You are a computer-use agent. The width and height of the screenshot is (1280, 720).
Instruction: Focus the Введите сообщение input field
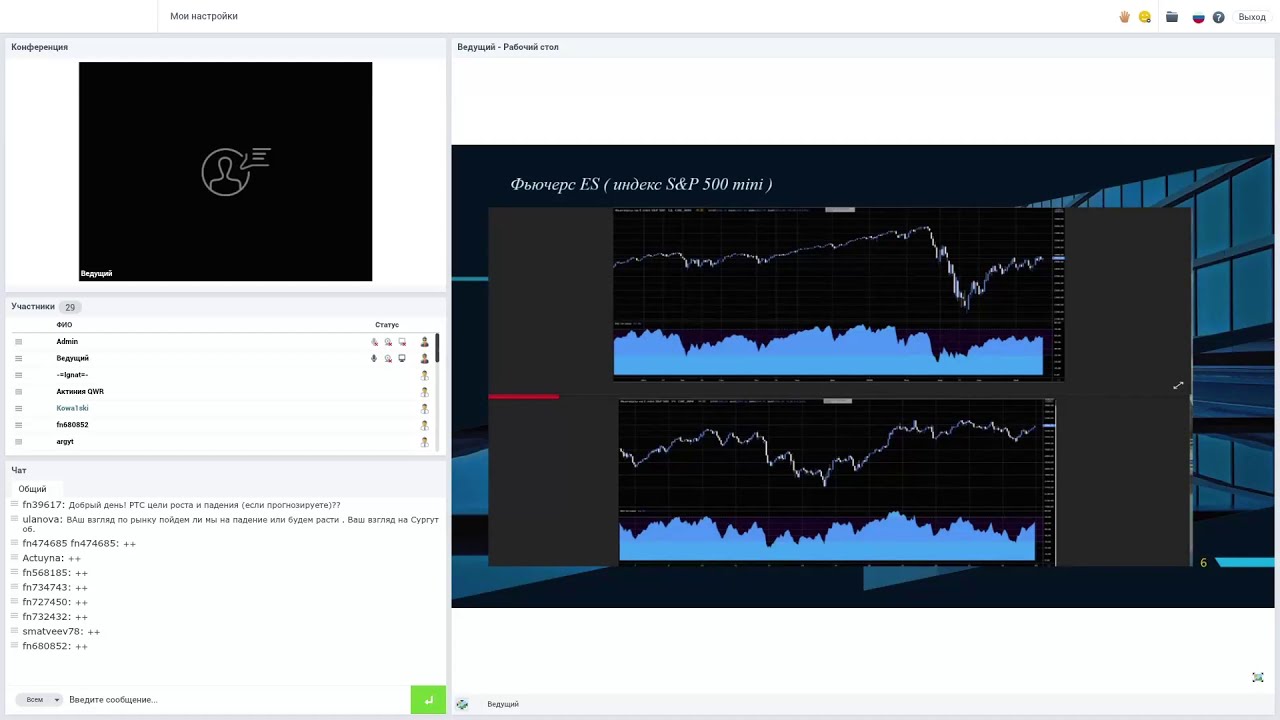click(x=236, y=700)
